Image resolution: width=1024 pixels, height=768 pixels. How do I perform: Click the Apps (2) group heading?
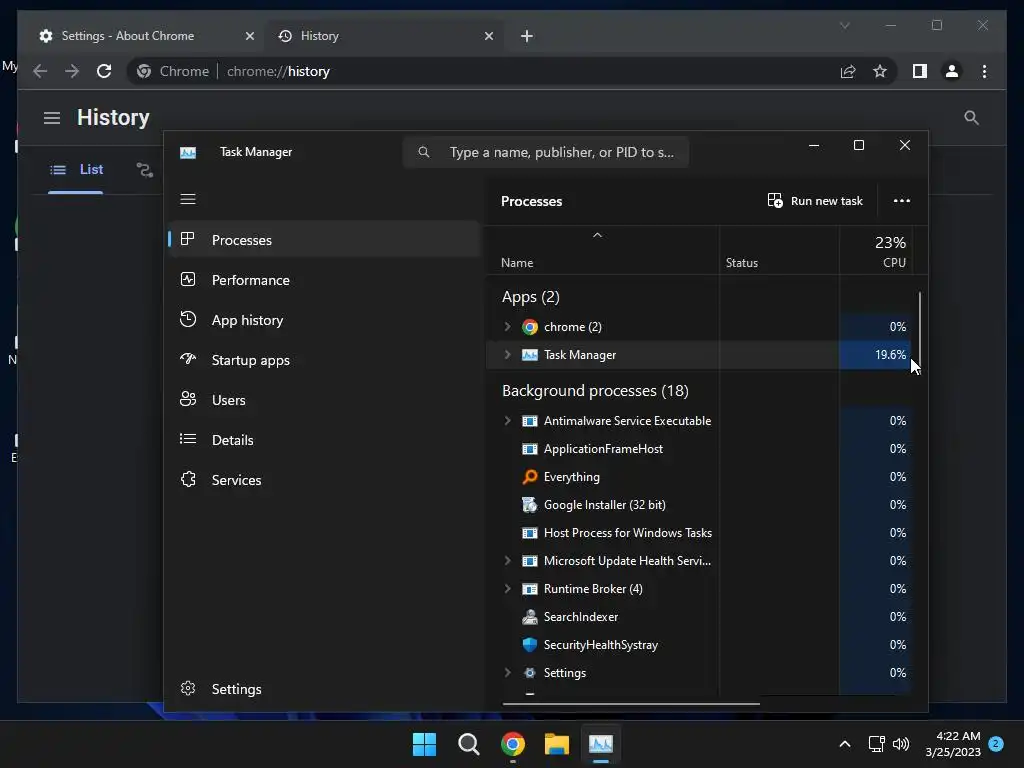point(531,296)
